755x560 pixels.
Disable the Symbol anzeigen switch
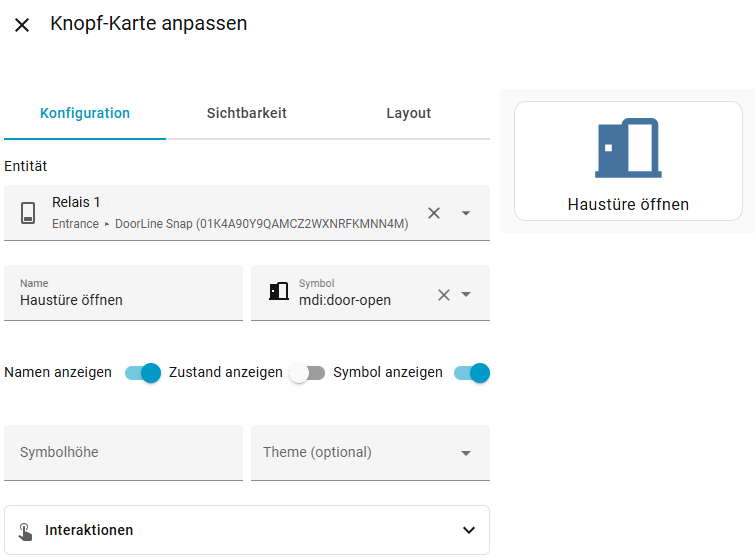(x=471, y=373)
